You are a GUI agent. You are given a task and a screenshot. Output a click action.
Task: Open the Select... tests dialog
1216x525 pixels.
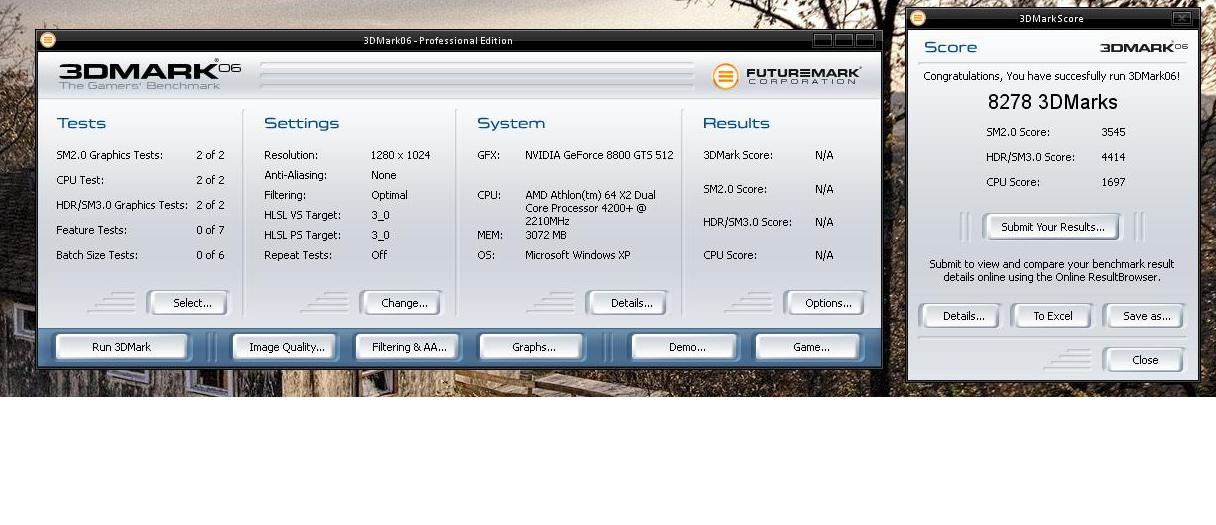[188, 303]
